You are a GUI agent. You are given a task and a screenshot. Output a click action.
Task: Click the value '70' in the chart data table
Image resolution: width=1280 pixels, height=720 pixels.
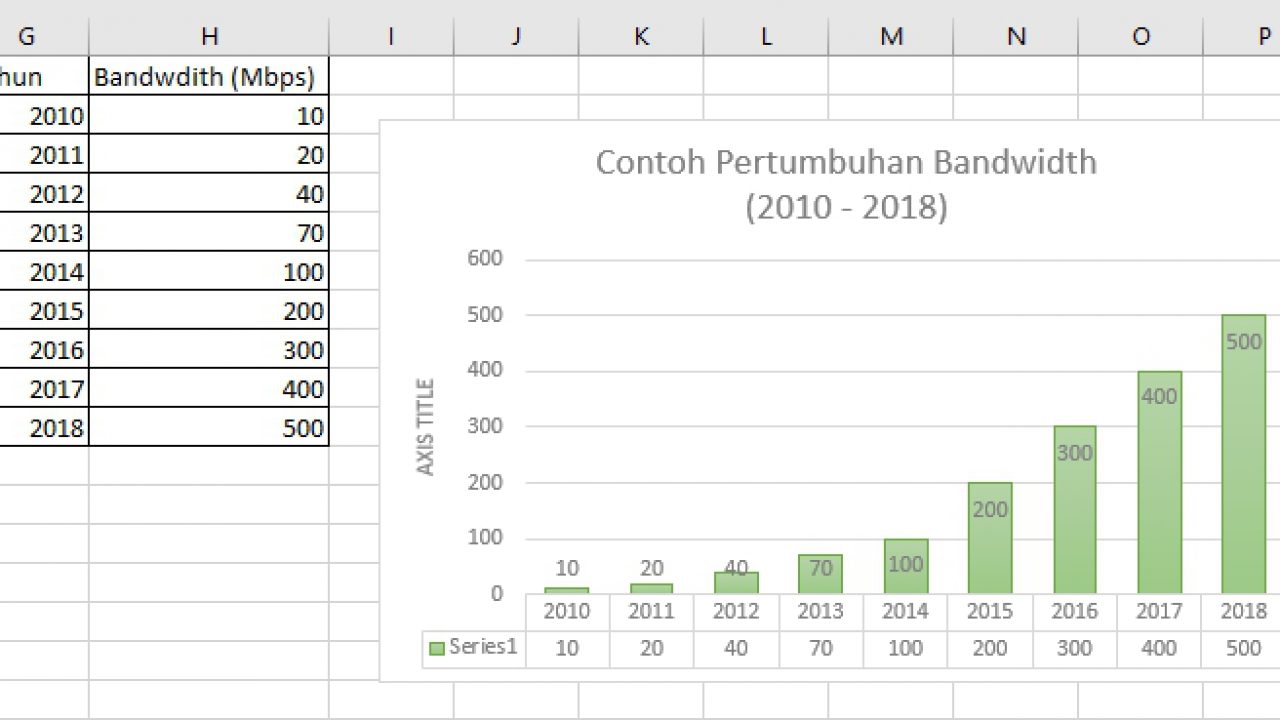820,648
